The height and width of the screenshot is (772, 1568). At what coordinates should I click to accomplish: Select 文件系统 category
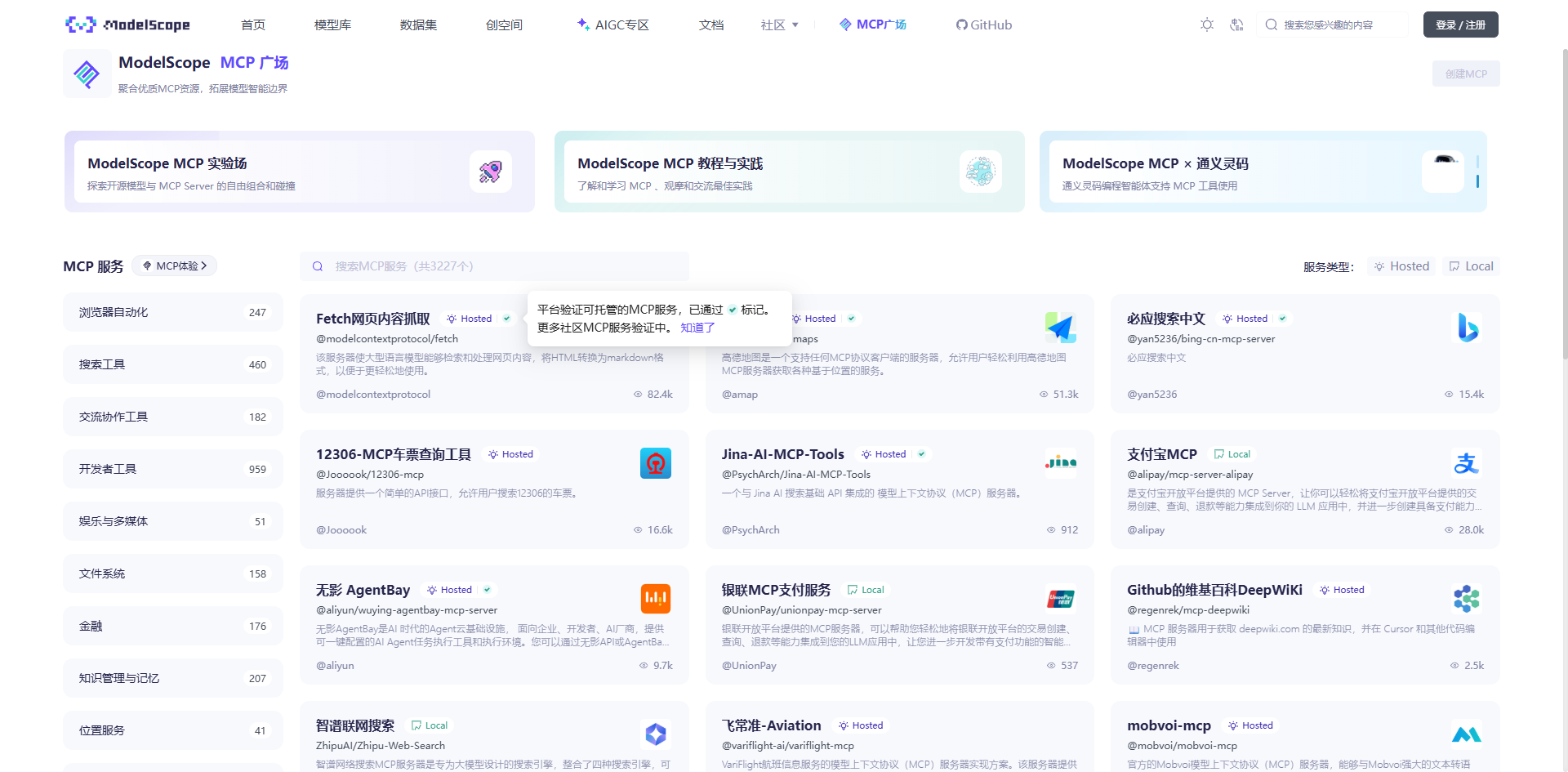coord(173,573)
